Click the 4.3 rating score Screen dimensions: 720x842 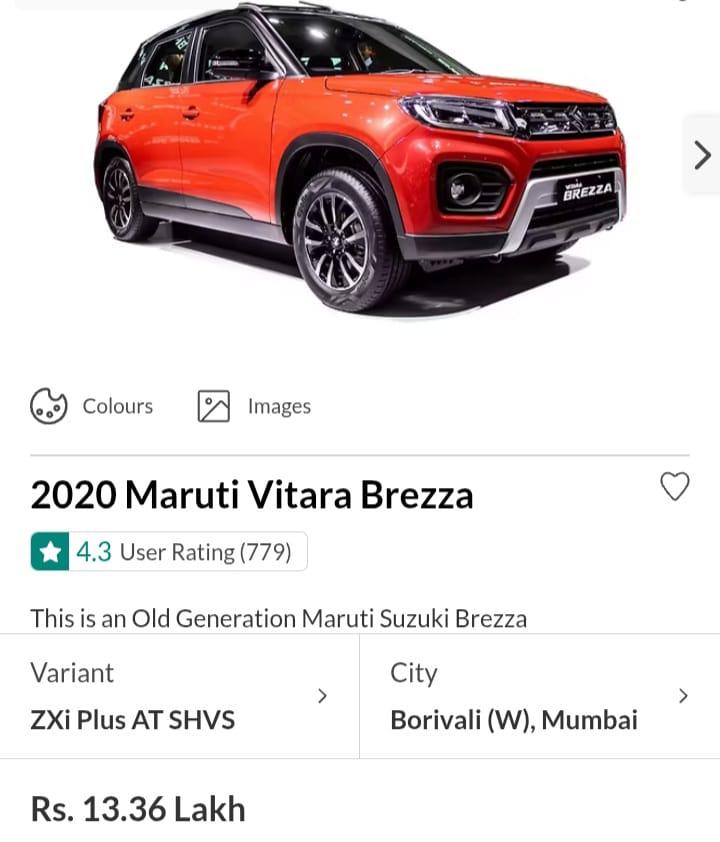(93, 552)
